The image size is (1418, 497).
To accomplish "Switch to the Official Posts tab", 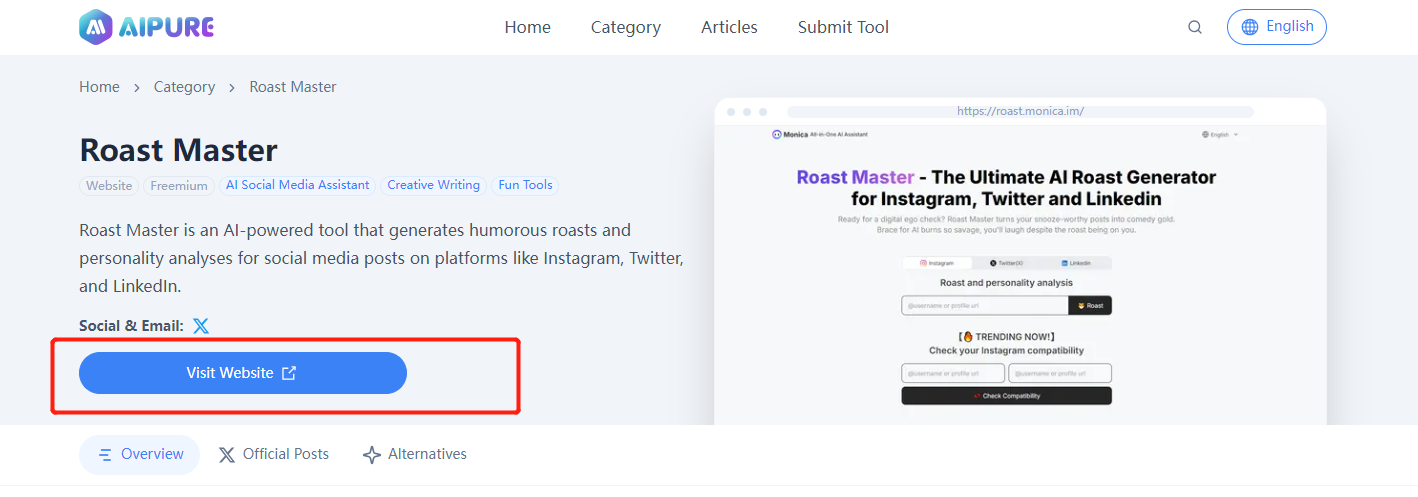I will 273,455.
